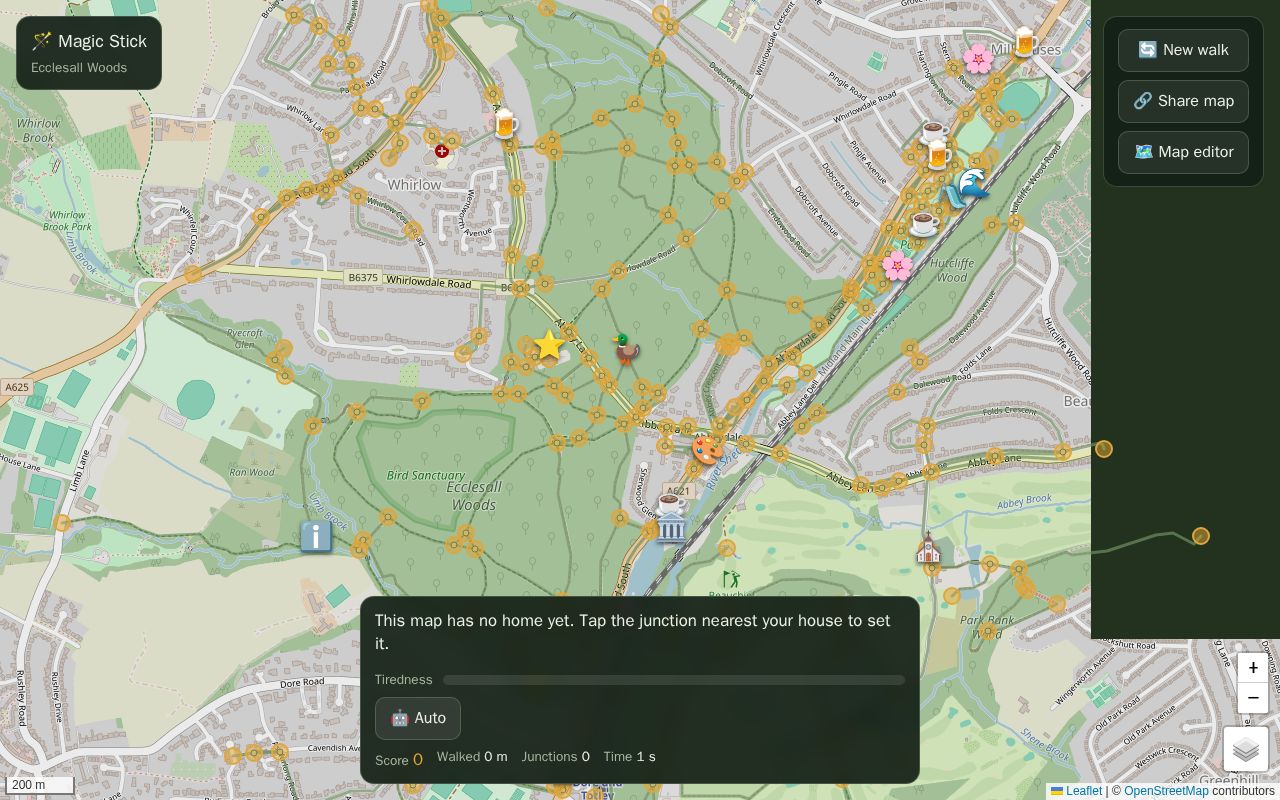
Task: Click the Walked 0 m readout
Action: 472,757
